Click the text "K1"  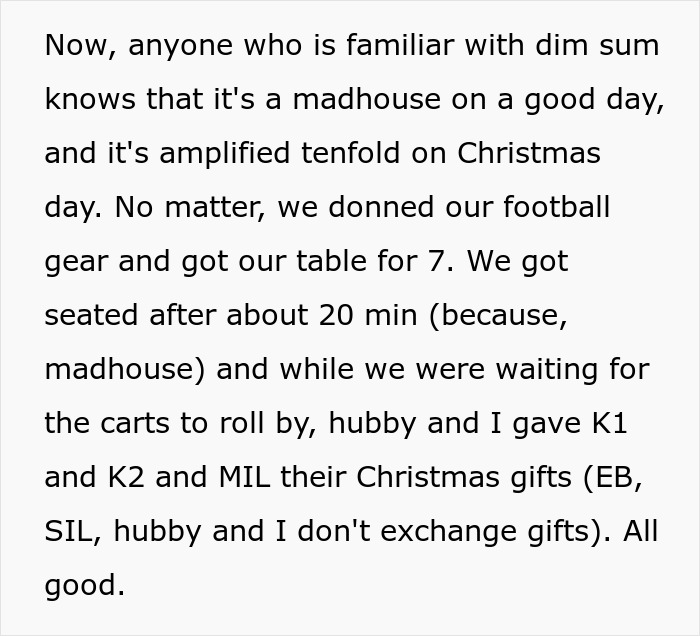click(609, 423)
